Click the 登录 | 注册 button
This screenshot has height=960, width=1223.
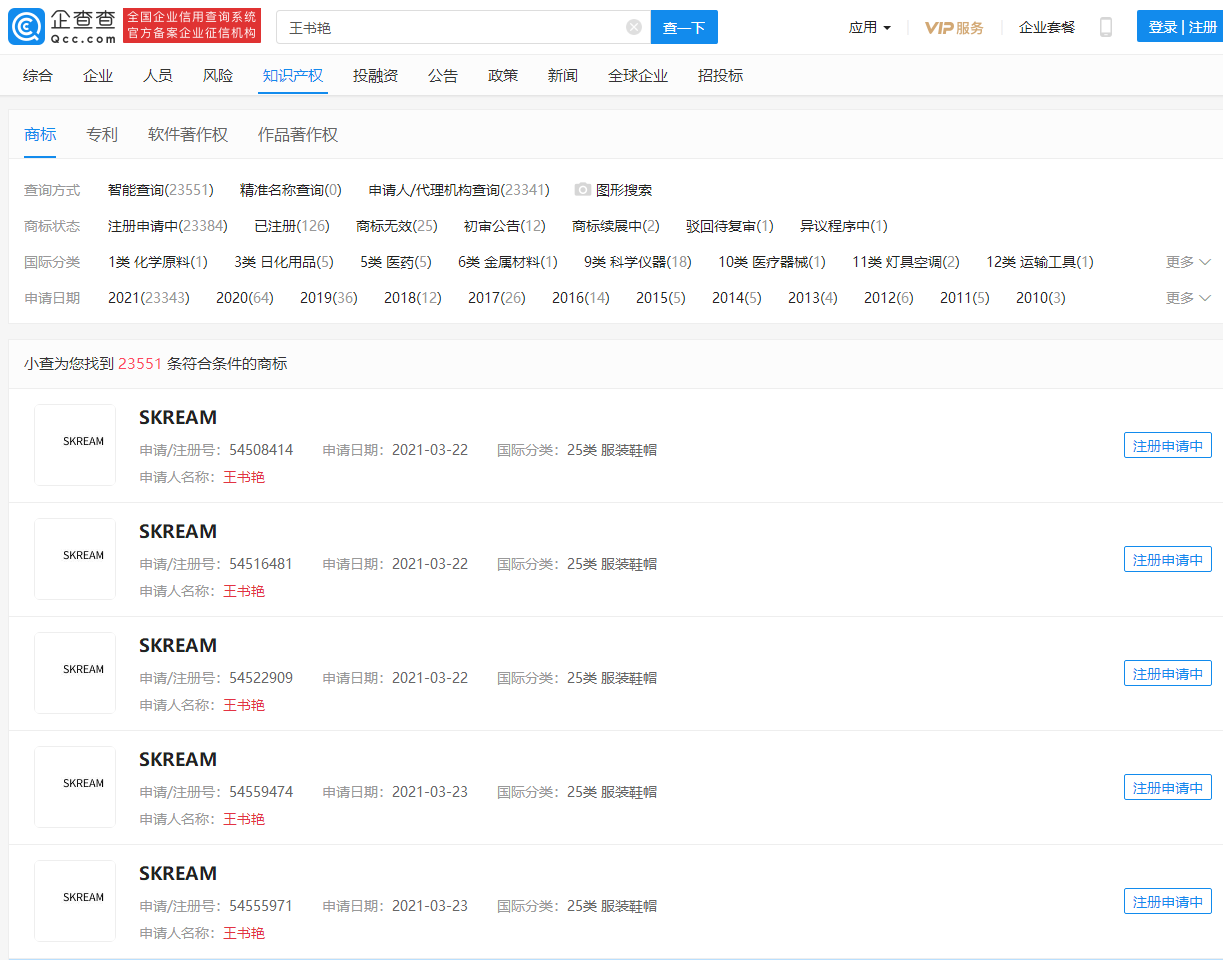click(x=1181, y=27)
